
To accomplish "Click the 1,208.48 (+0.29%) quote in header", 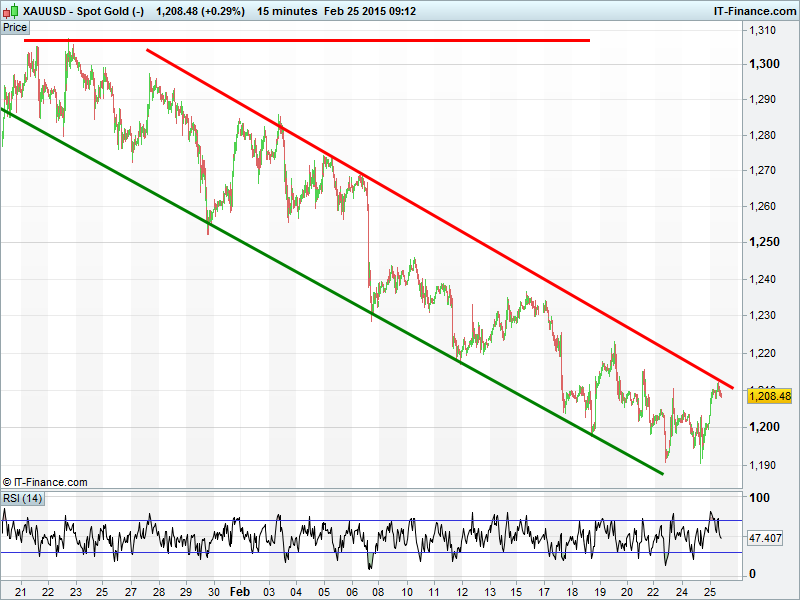I will [200, 11].
